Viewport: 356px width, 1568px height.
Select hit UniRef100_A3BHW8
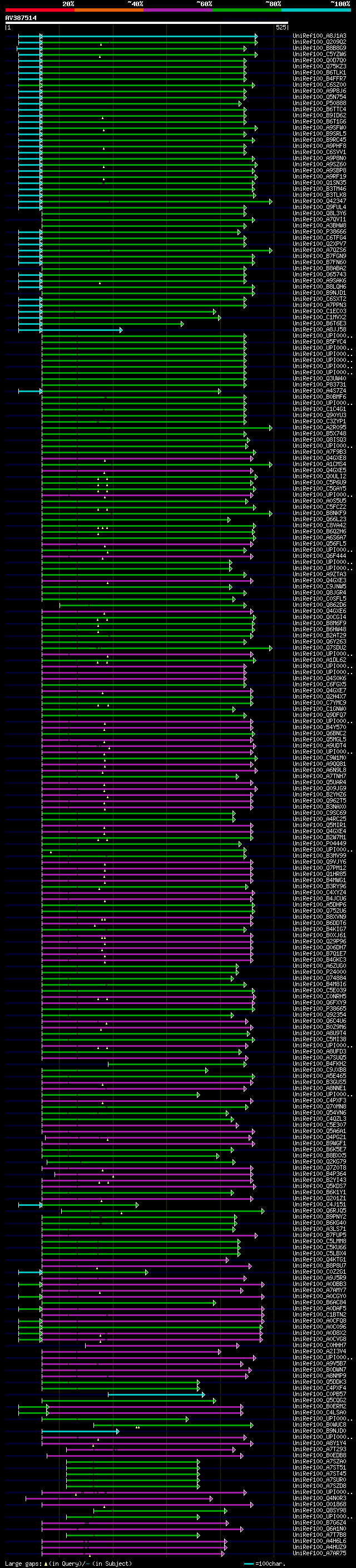click(x=319, y=225)
